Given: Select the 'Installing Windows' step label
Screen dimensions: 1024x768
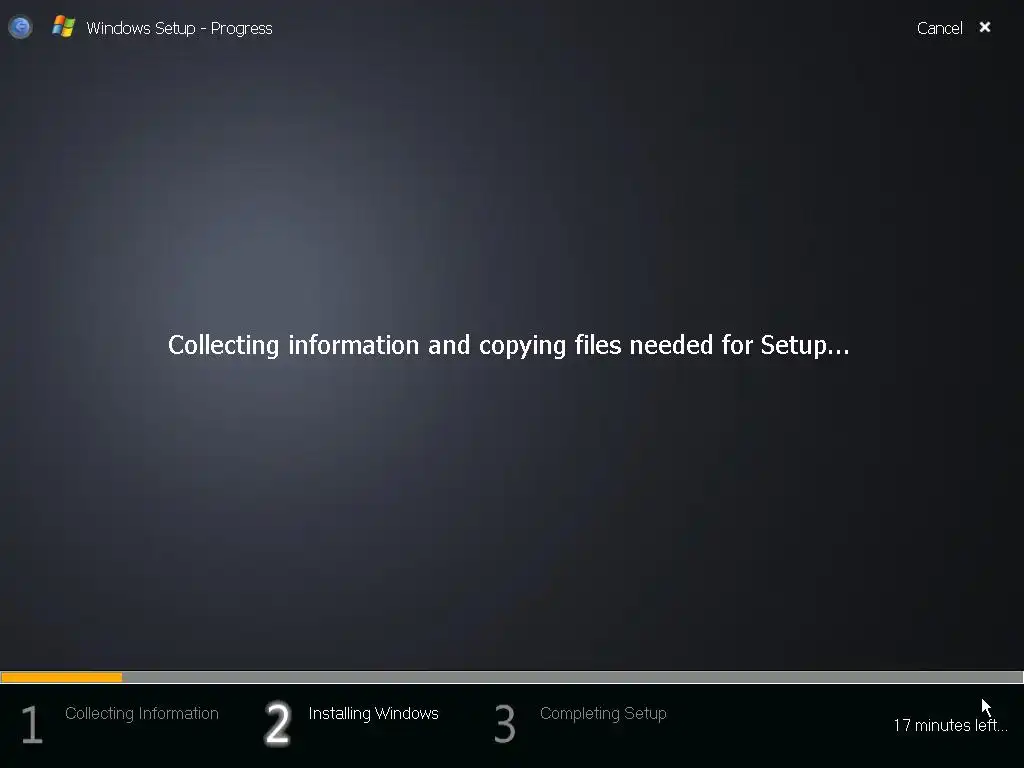Looking at the screenshot, I should 374,713.
